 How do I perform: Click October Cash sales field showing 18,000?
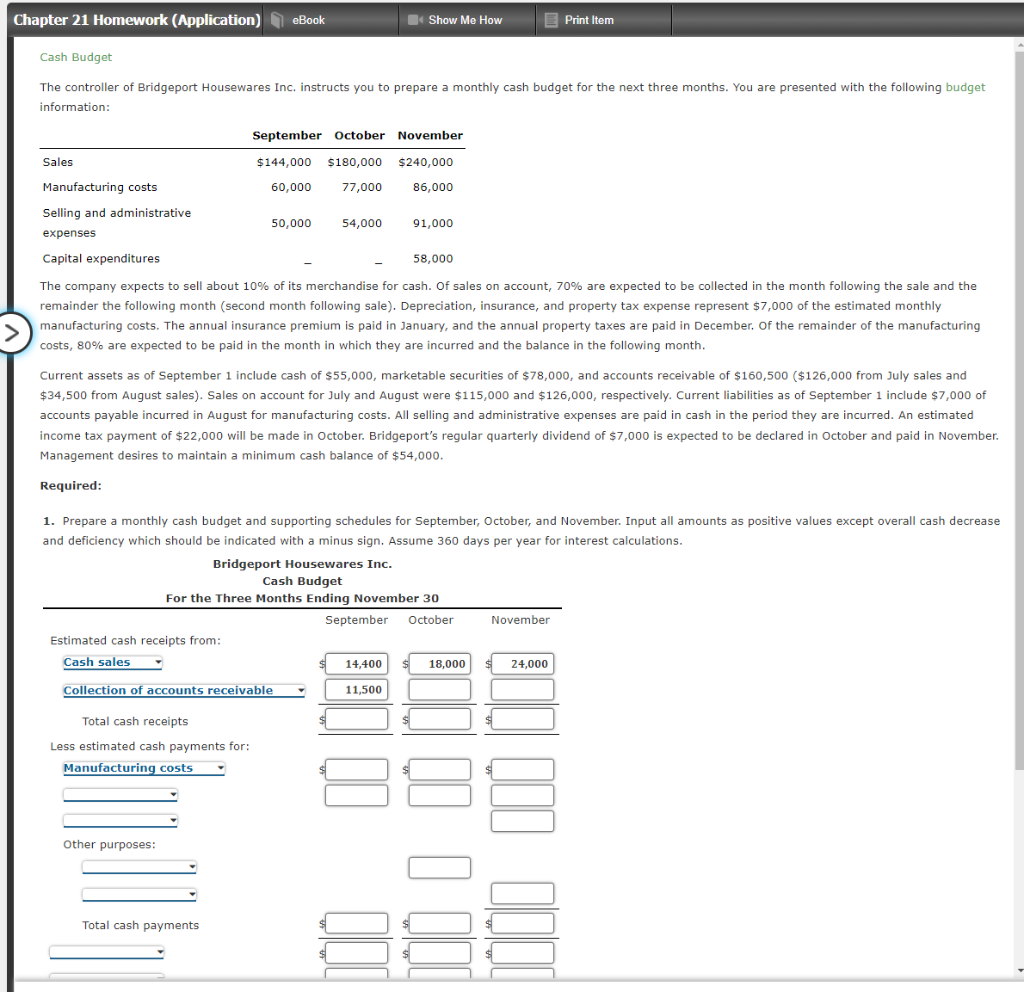click(440, 664)
